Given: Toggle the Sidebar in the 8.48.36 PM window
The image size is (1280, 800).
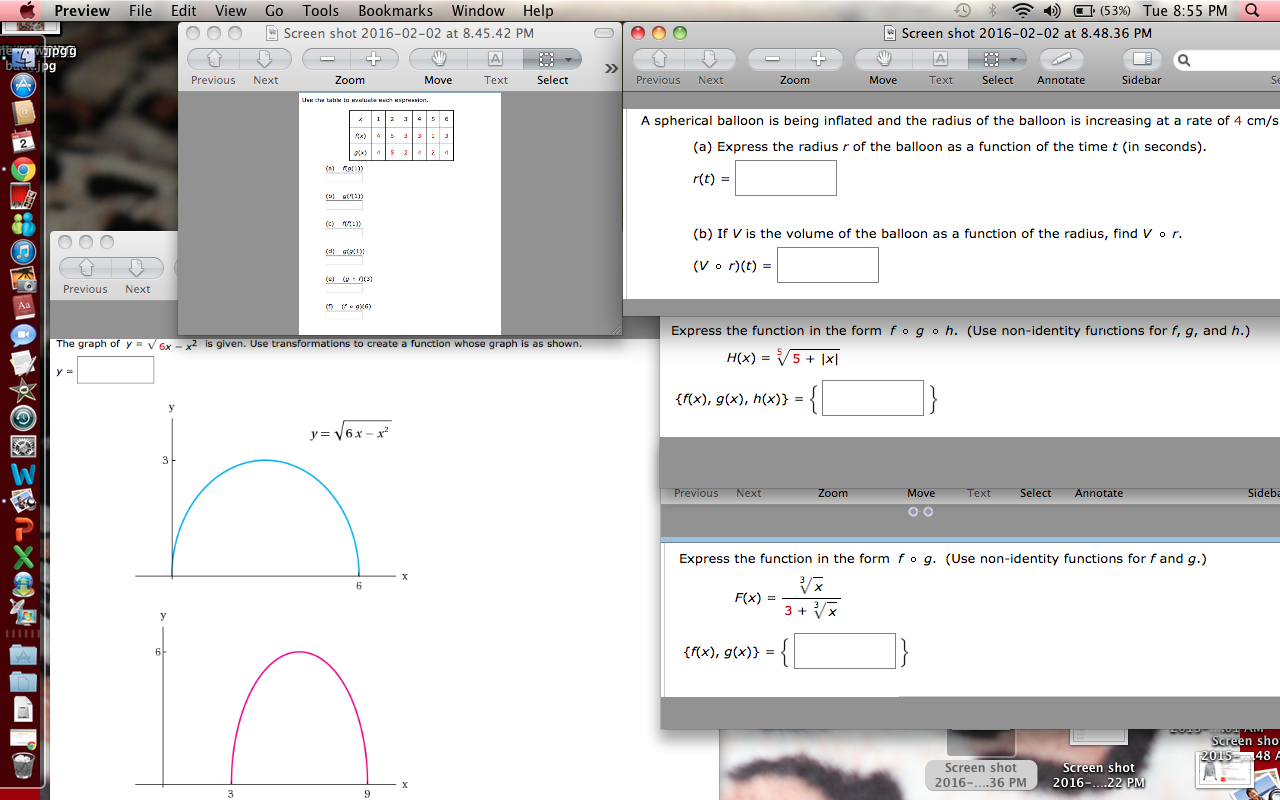Looking at the screenshot, I should tap(1141, 59).
